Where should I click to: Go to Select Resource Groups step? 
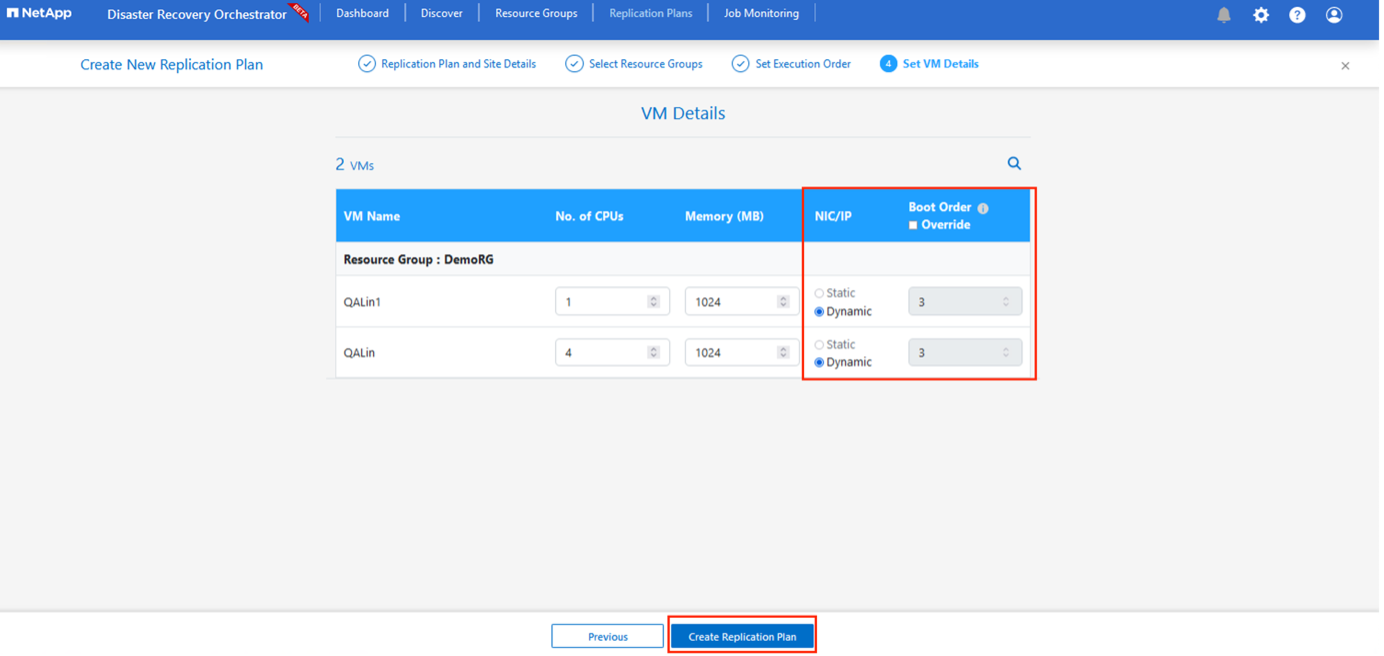[645, 64]
